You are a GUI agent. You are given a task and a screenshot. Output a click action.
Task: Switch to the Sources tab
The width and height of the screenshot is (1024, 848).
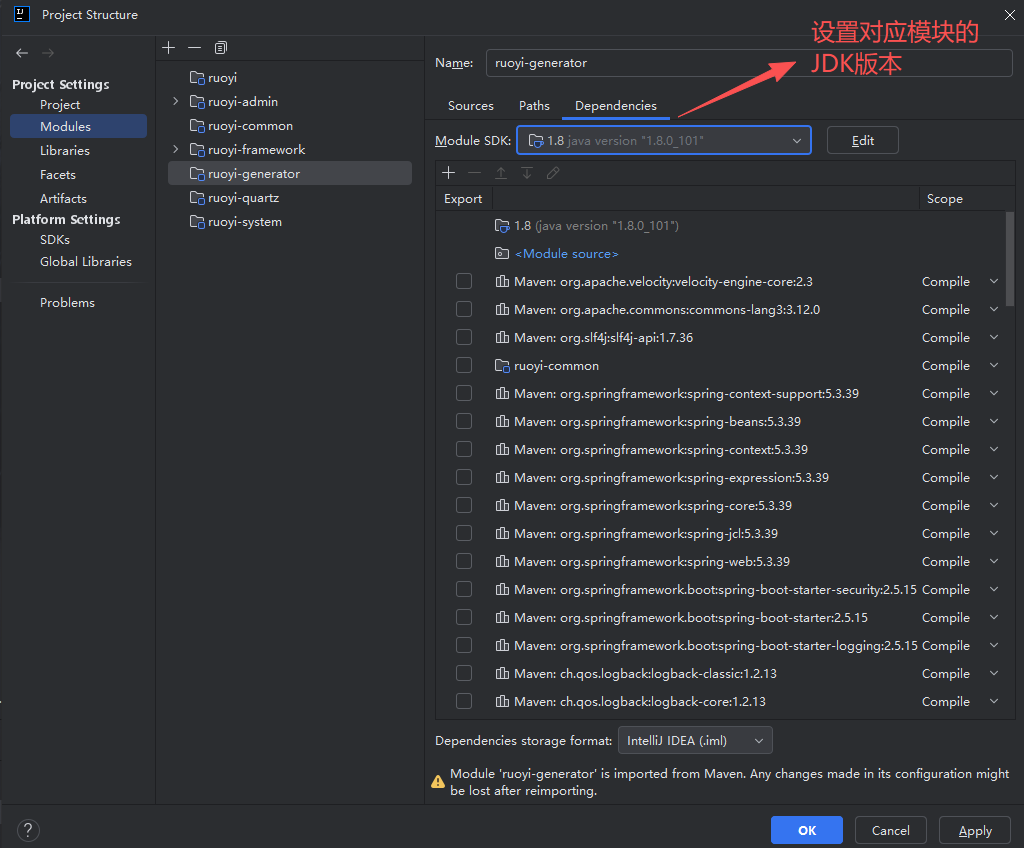[471, 106]
